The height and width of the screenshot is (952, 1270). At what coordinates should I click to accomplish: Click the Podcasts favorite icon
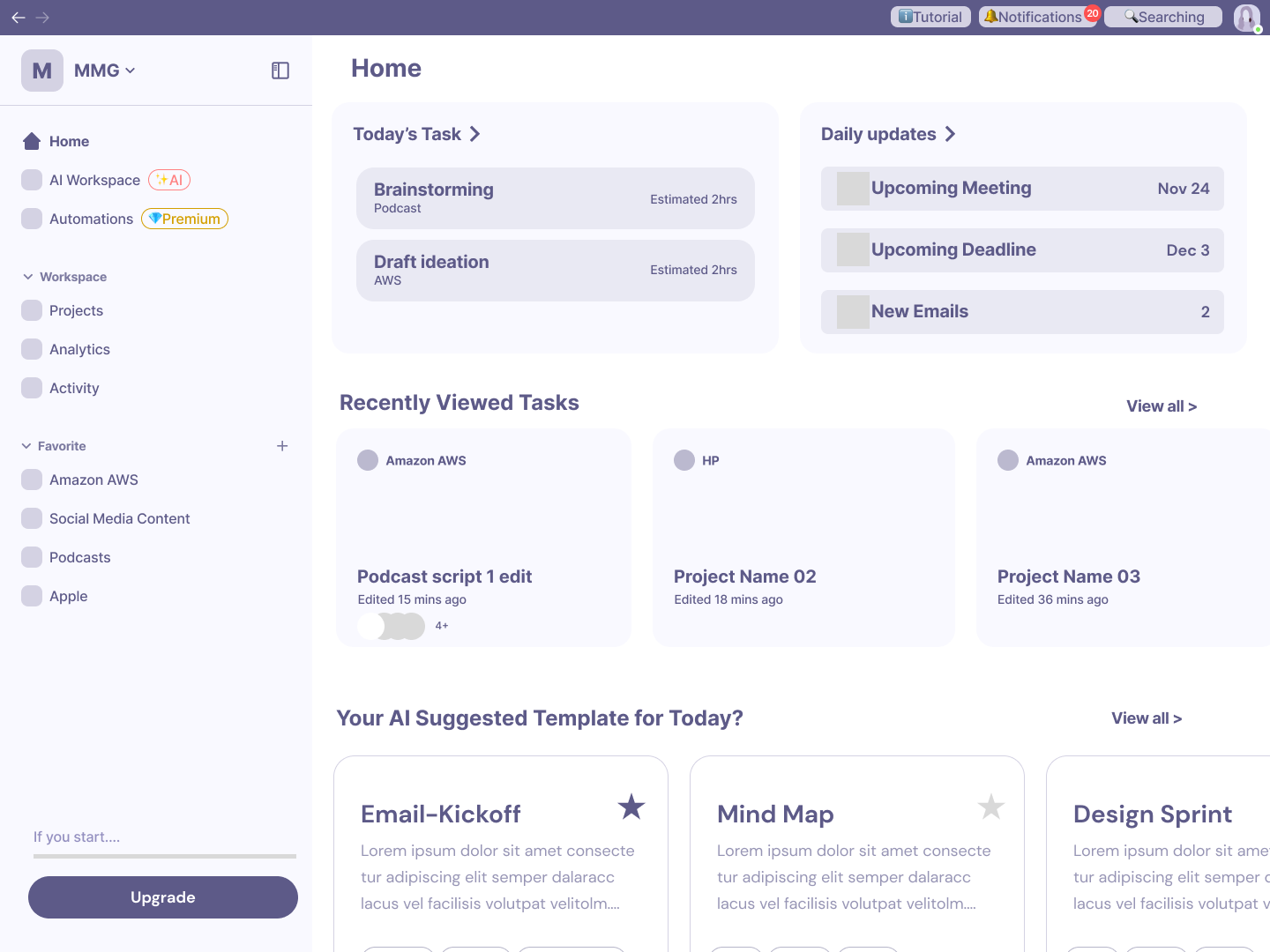tap(32, 557)
